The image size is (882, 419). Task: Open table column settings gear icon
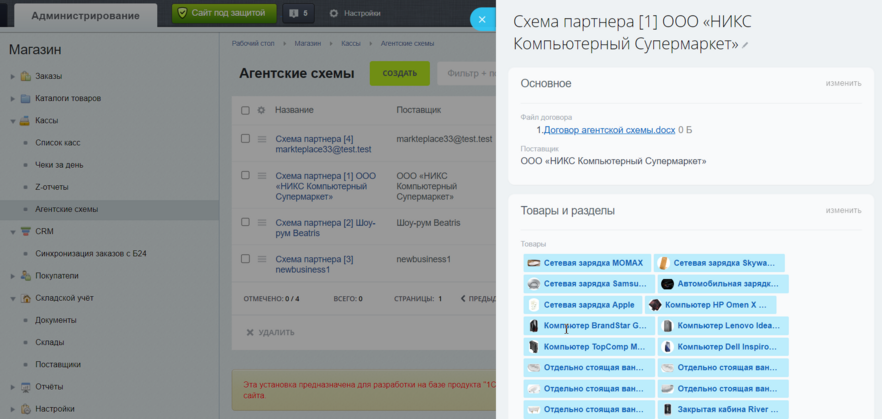(x=261, y=110)
